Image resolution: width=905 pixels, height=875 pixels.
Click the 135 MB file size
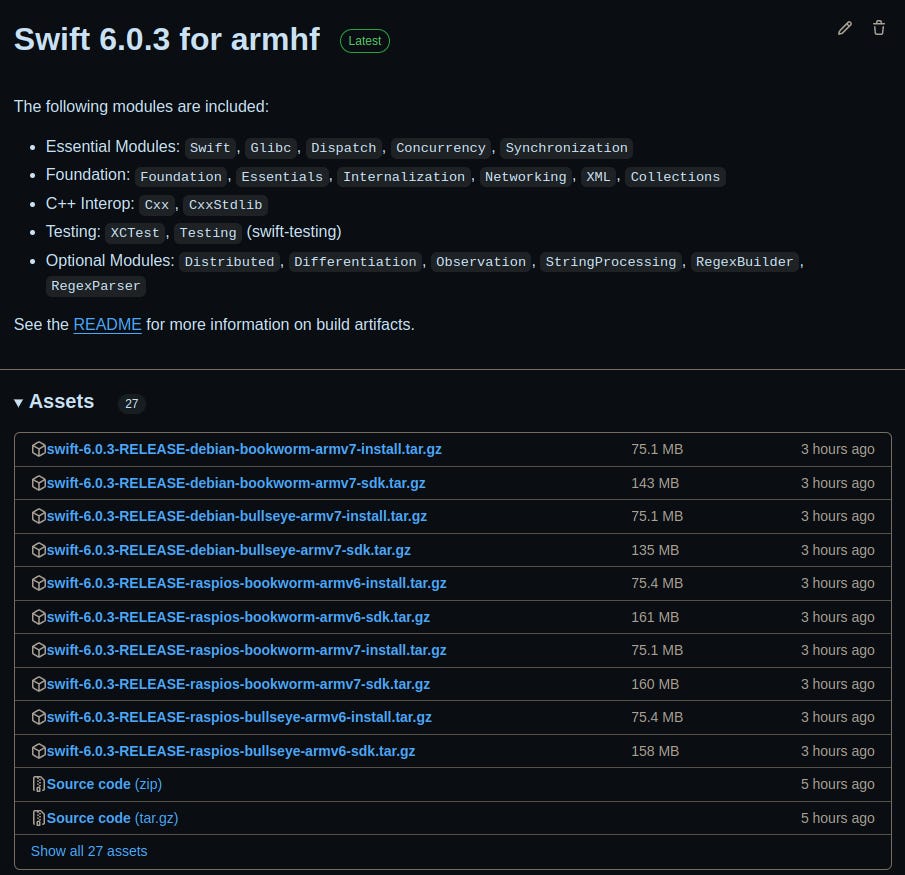655,550
